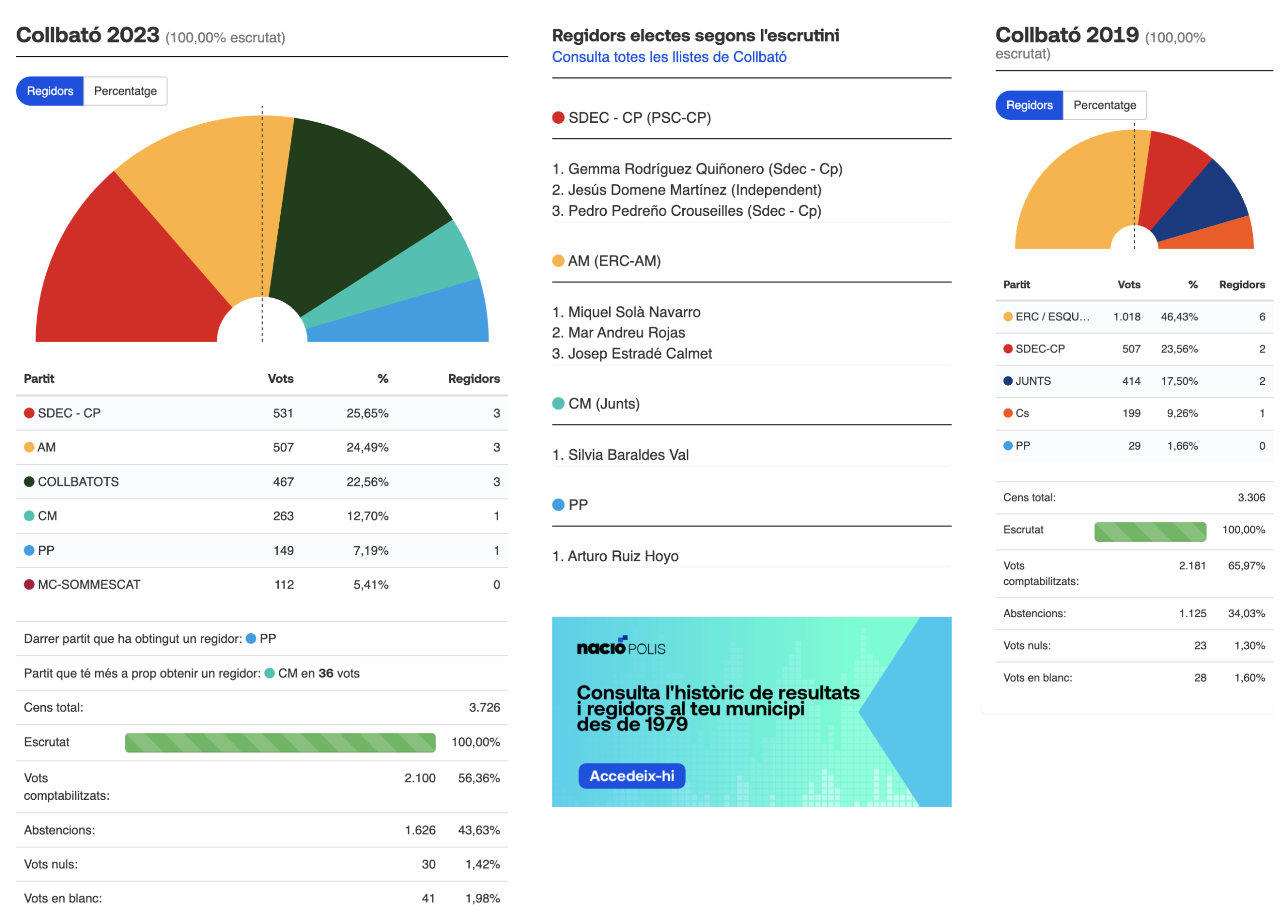Click the dark green dot in COLLBATOTS row
1288x924 pixels.
point(29,481)
